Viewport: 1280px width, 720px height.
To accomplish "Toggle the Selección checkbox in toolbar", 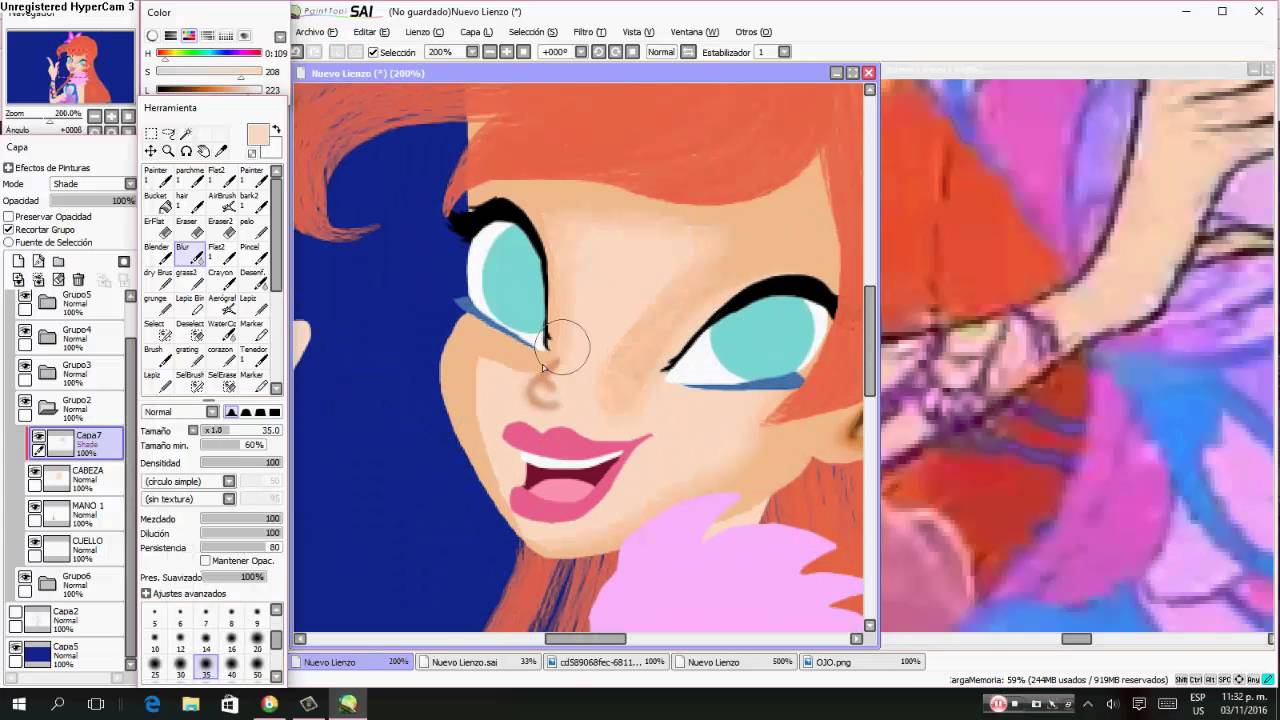I will [373, 52].
